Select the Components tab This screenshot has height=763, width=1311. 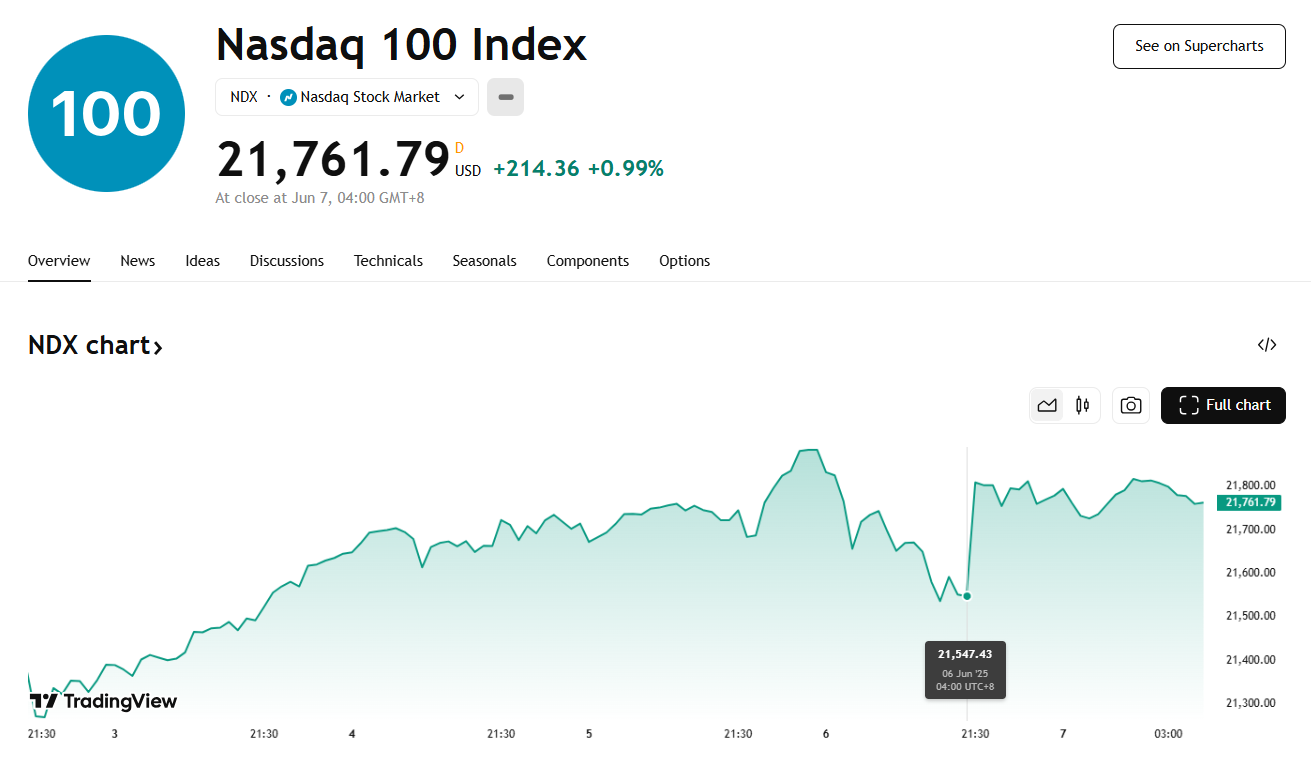(x=587, y=261)
